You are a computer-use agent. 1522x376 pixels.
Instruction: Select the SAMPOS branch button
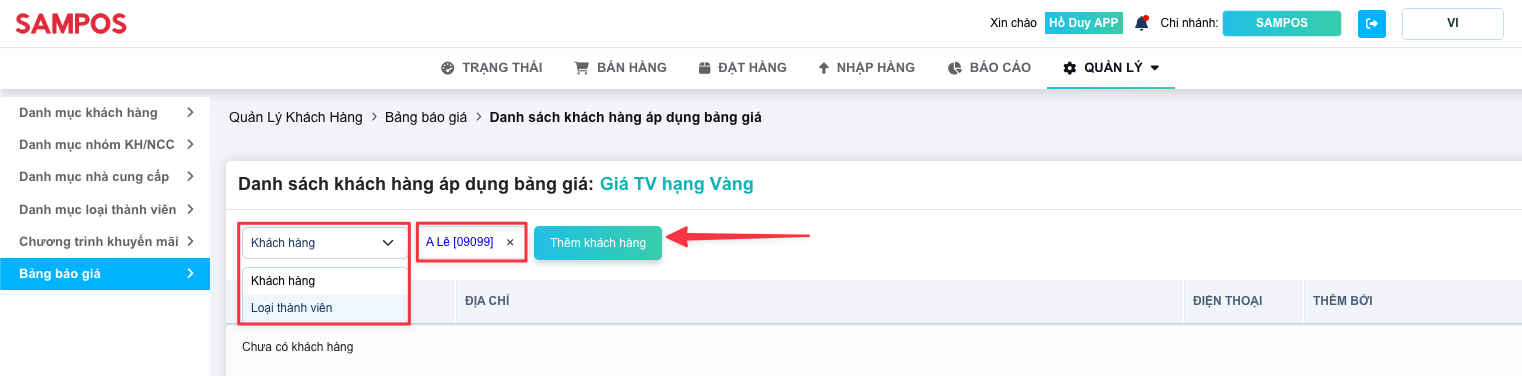tap(1282, 23)
